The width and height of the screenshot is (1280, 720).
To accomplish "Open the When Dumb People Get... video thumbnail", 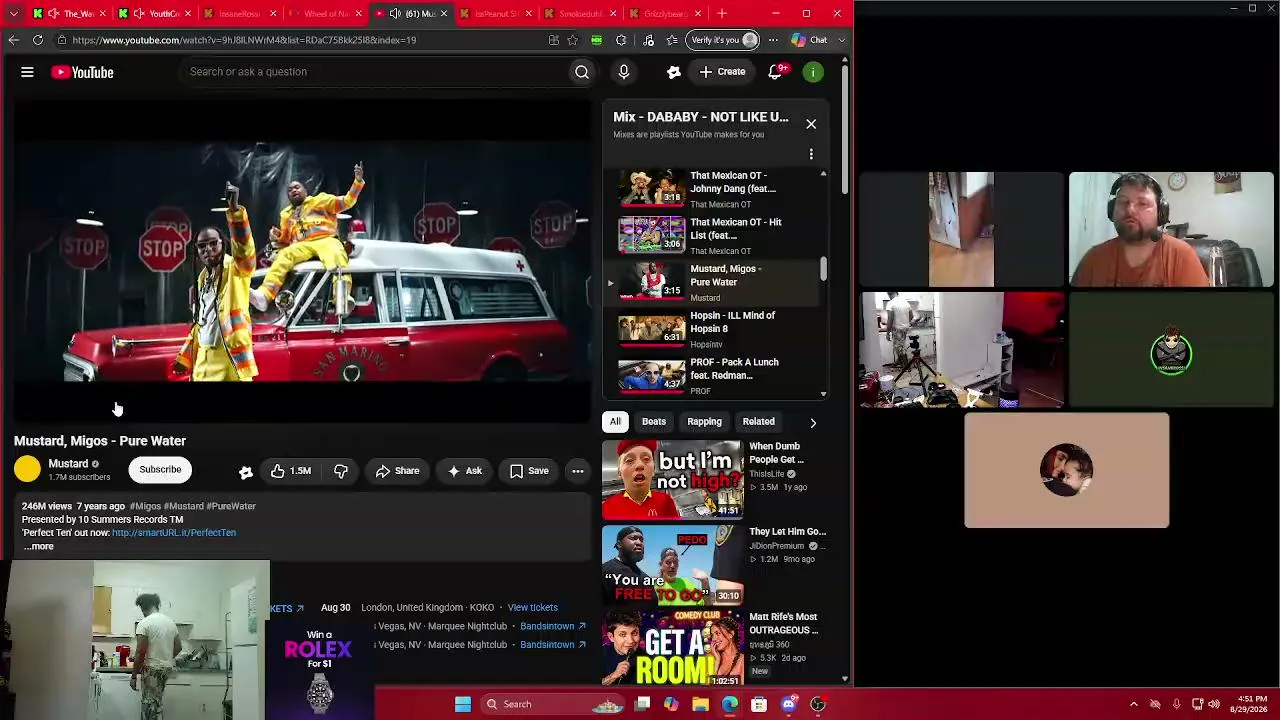I will 673,479.
